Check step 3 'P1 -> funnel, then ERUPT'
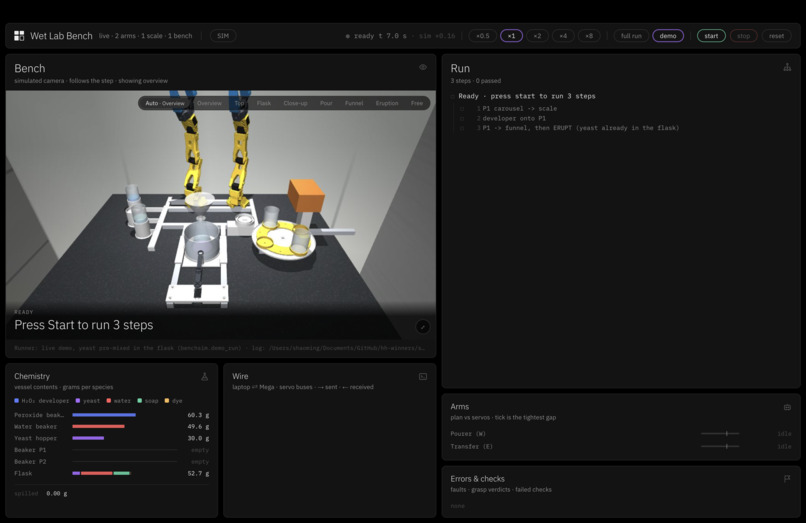 pyautogui.click(x=462, y=129)
